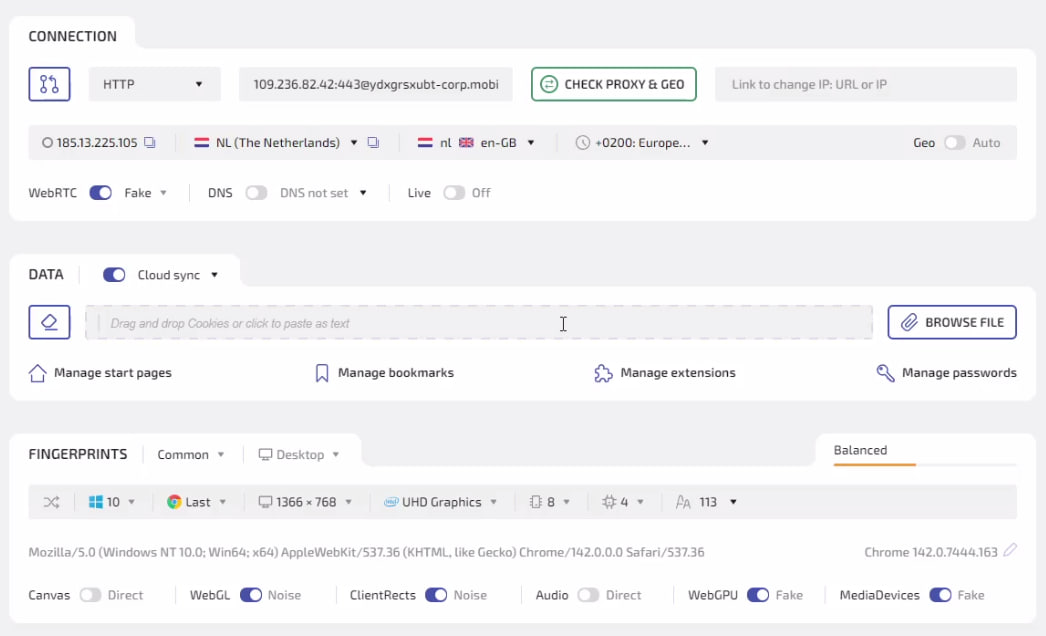
Task: Click the eraser clear cookies button
Action: click(x=49, y=322)
